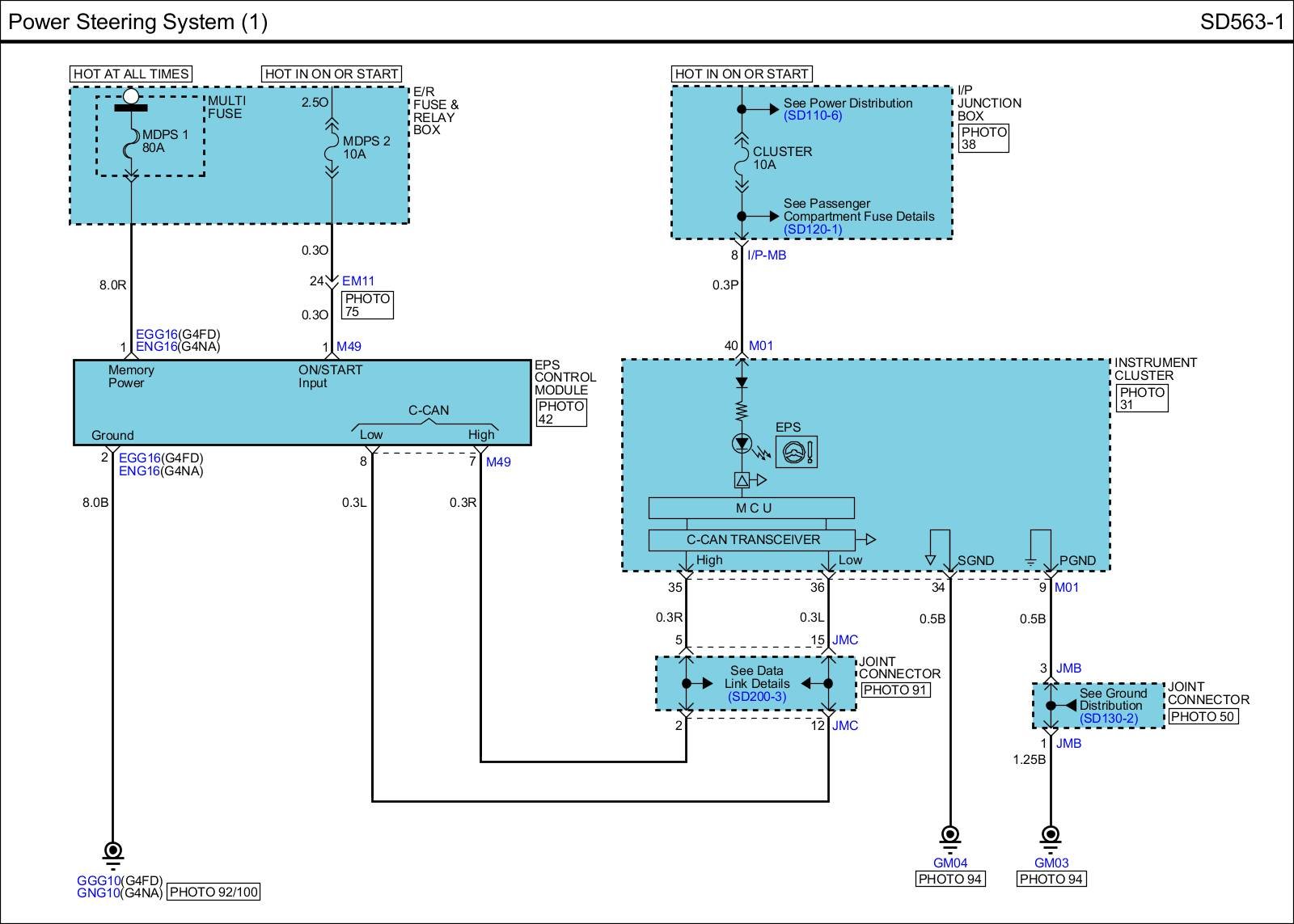The image size is (1294, 924).
Task: Click the PGND ground symbol in instrument cluster
Action: pyautogui.click(x=1030, y=560)
